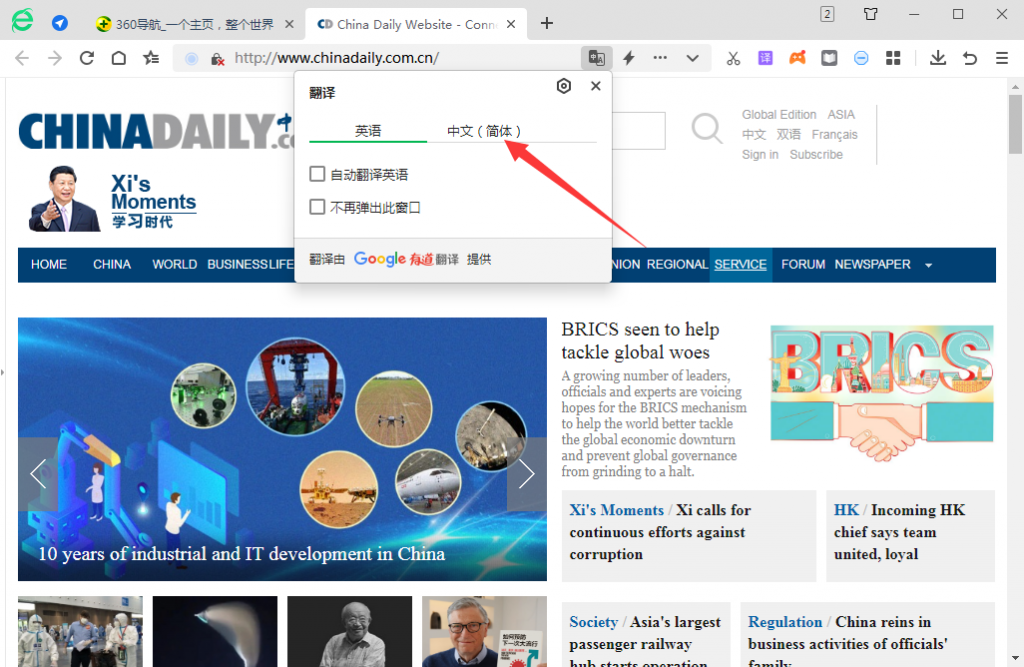Click the Bill Gates thumbnail
The height and width of the screenshot is (667, 1024).
click(484, 631)
